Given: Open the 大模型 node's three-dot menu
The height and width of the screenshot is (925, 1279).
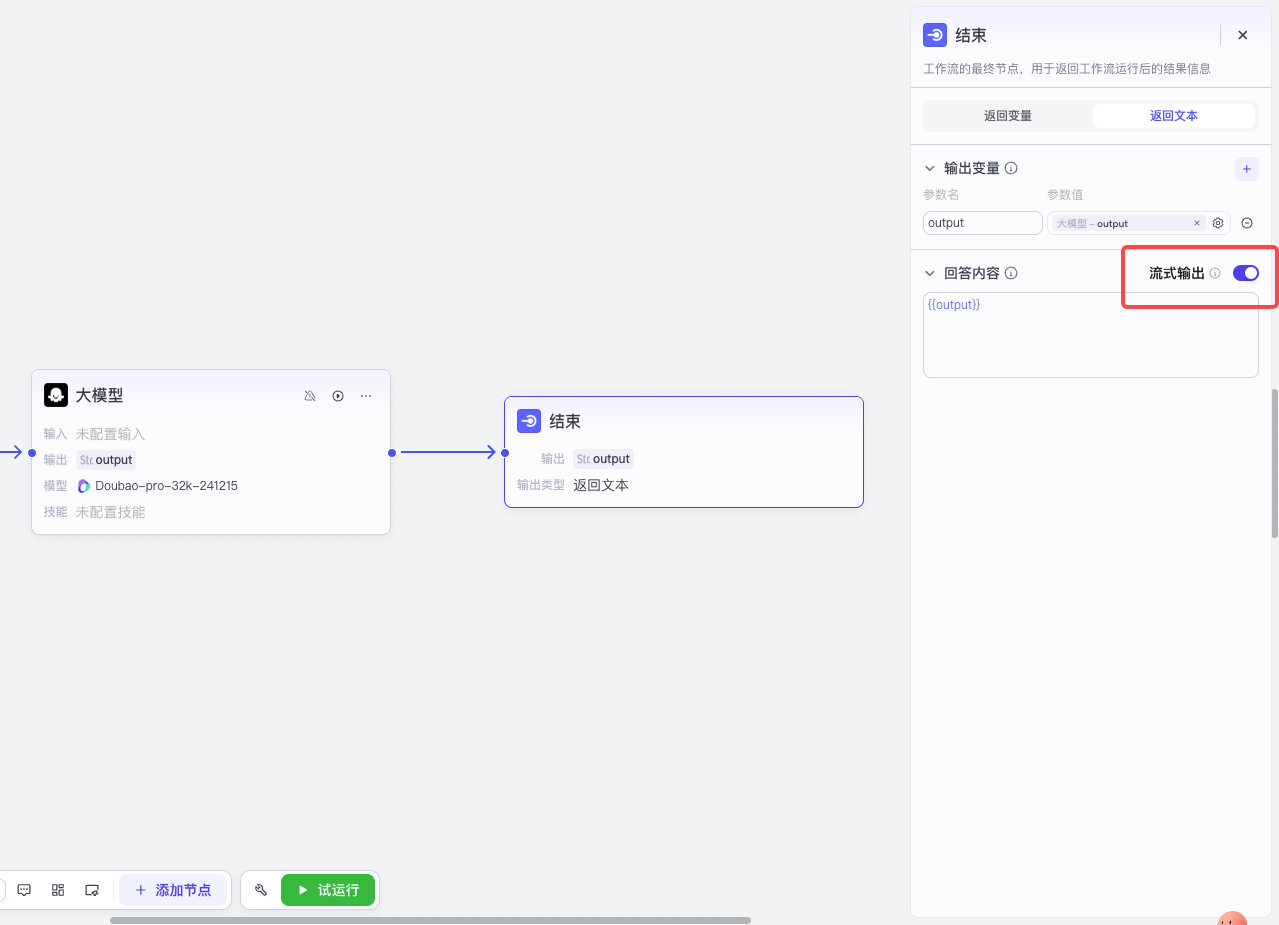Looking at the screenshot, I should click(366, 396).
